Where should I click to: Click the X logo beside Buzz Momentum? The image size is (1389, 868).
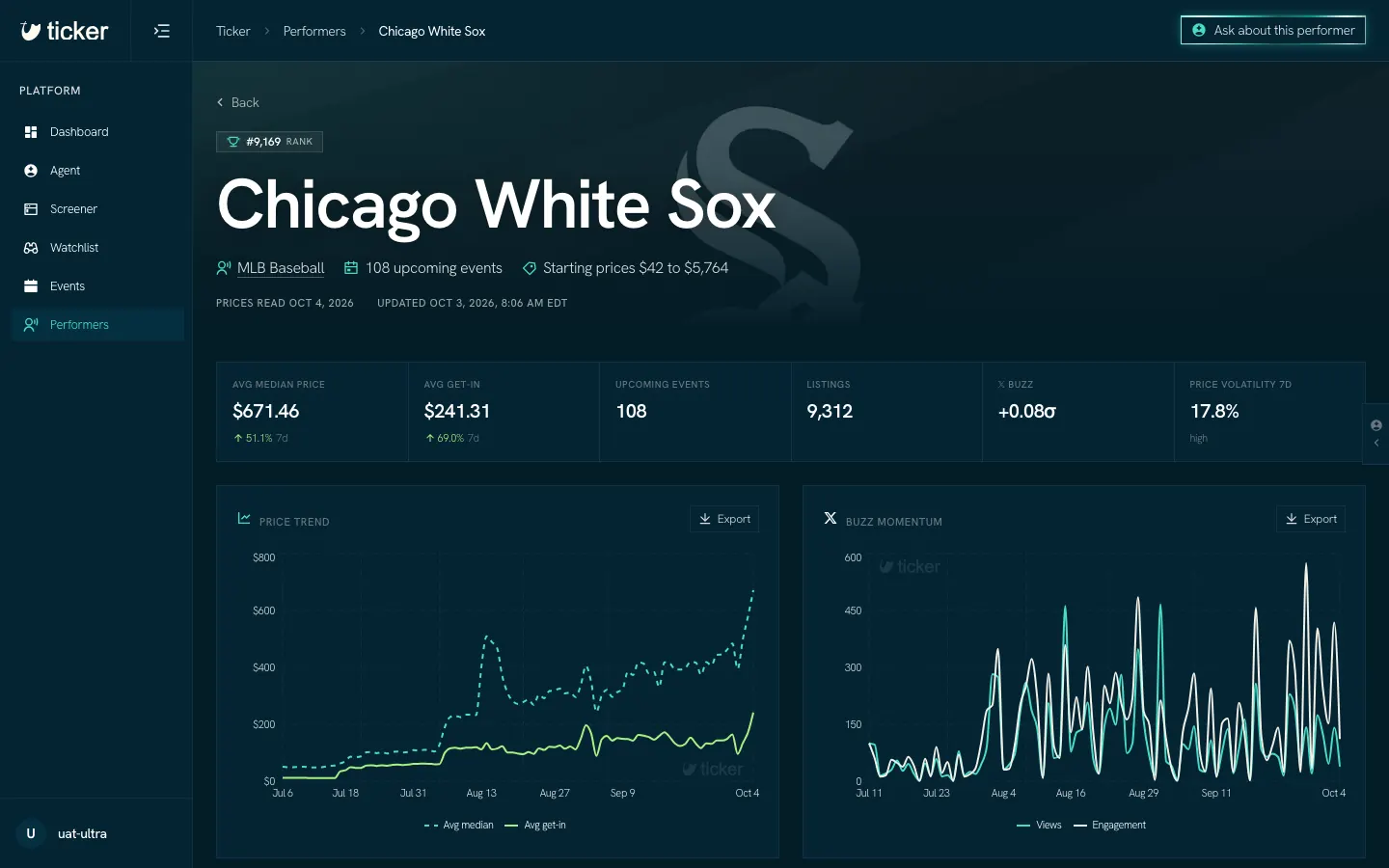pos(831,519)
